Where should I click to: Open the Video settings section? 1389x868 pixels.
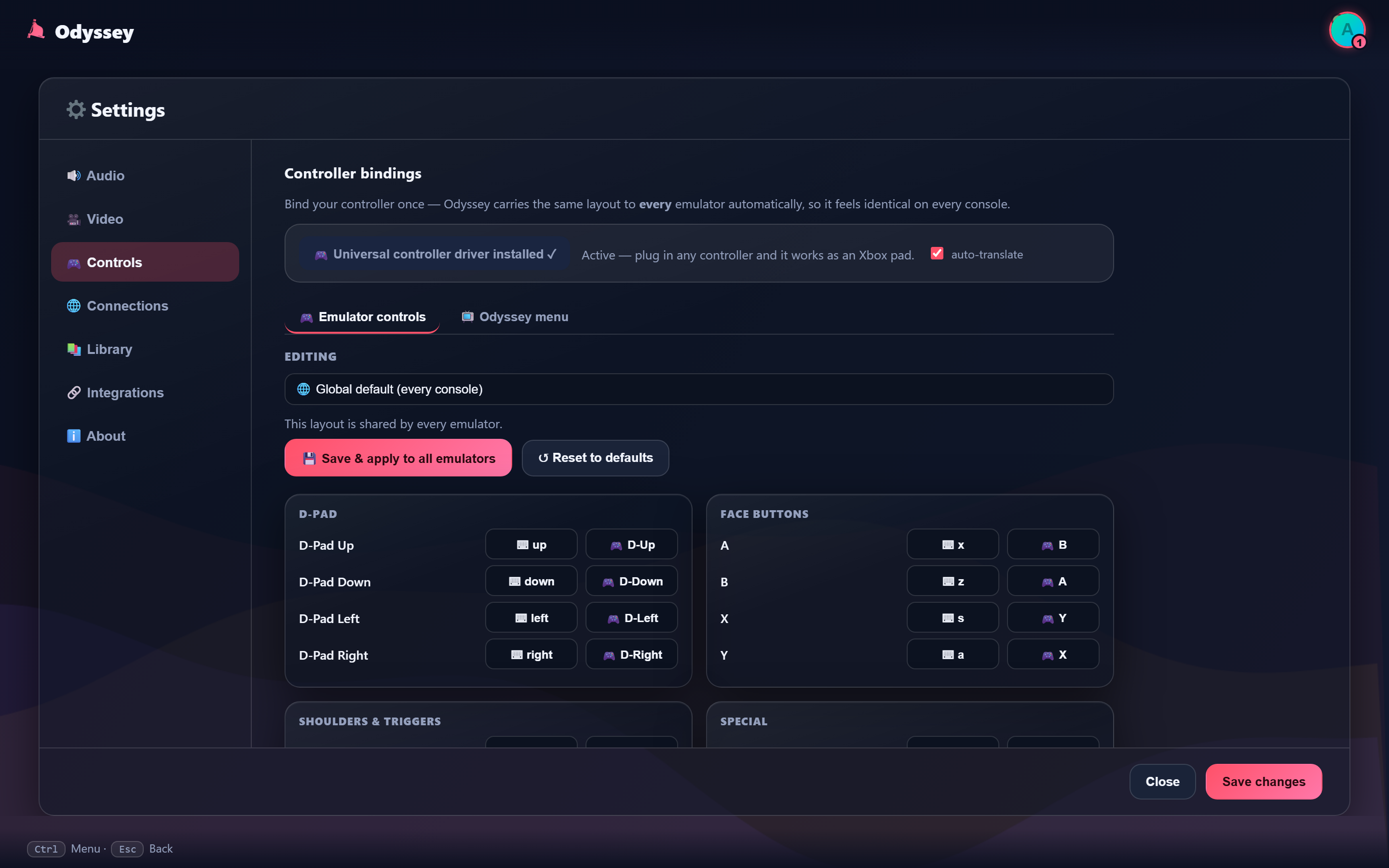(x=145, y=219)
